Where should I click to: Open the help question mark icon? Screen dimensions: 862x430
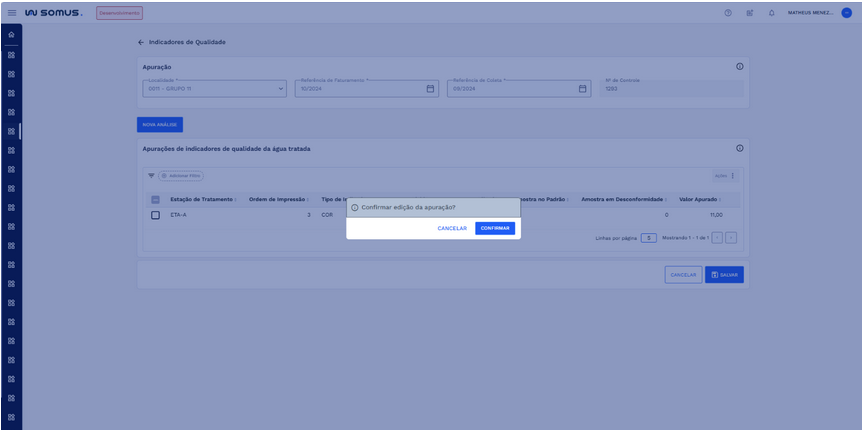coord(728,13)
